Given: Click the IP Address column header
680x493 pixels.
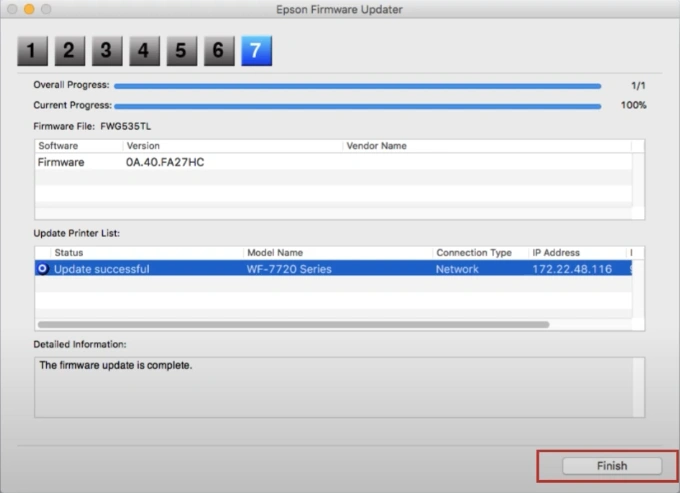Looking at the screenshot, I should (556, 253).
